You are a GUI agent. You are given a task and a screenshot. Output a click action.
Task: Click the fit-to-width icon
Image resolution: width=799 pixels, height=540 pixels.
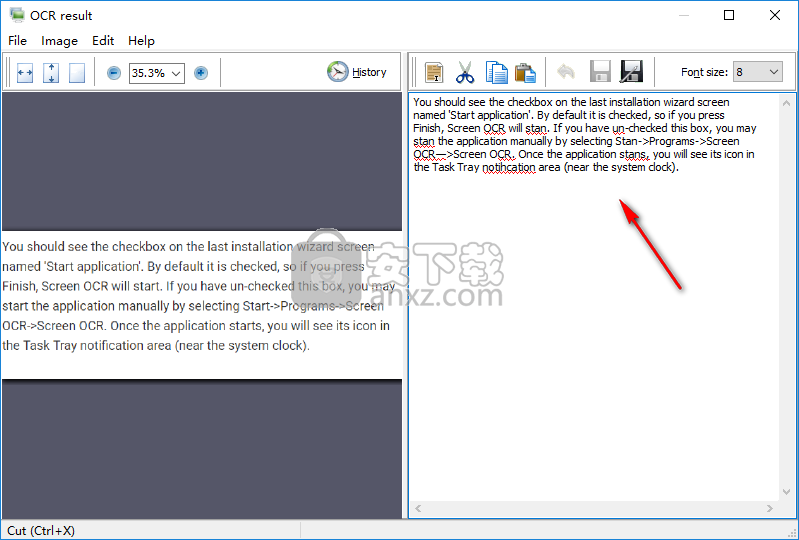pos(25,73)
